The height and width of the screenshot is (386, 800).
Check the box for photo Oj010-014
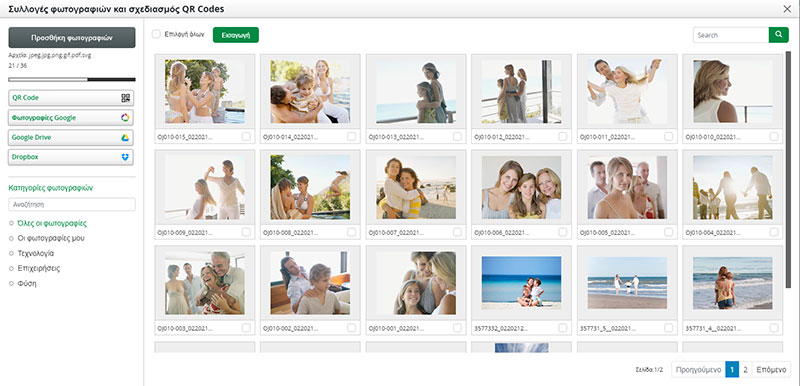(352, 136)
